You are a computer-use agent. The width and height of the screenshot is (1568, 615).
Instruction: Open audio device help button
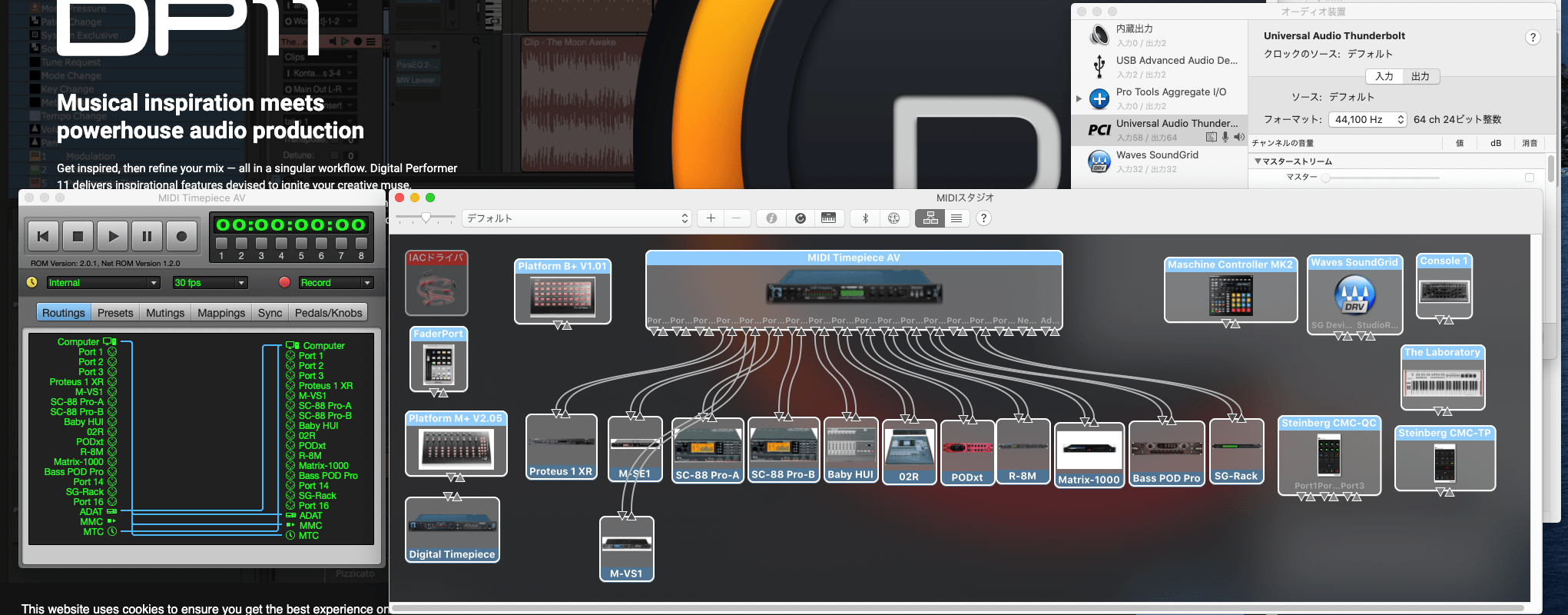(x=1533, y=38)
